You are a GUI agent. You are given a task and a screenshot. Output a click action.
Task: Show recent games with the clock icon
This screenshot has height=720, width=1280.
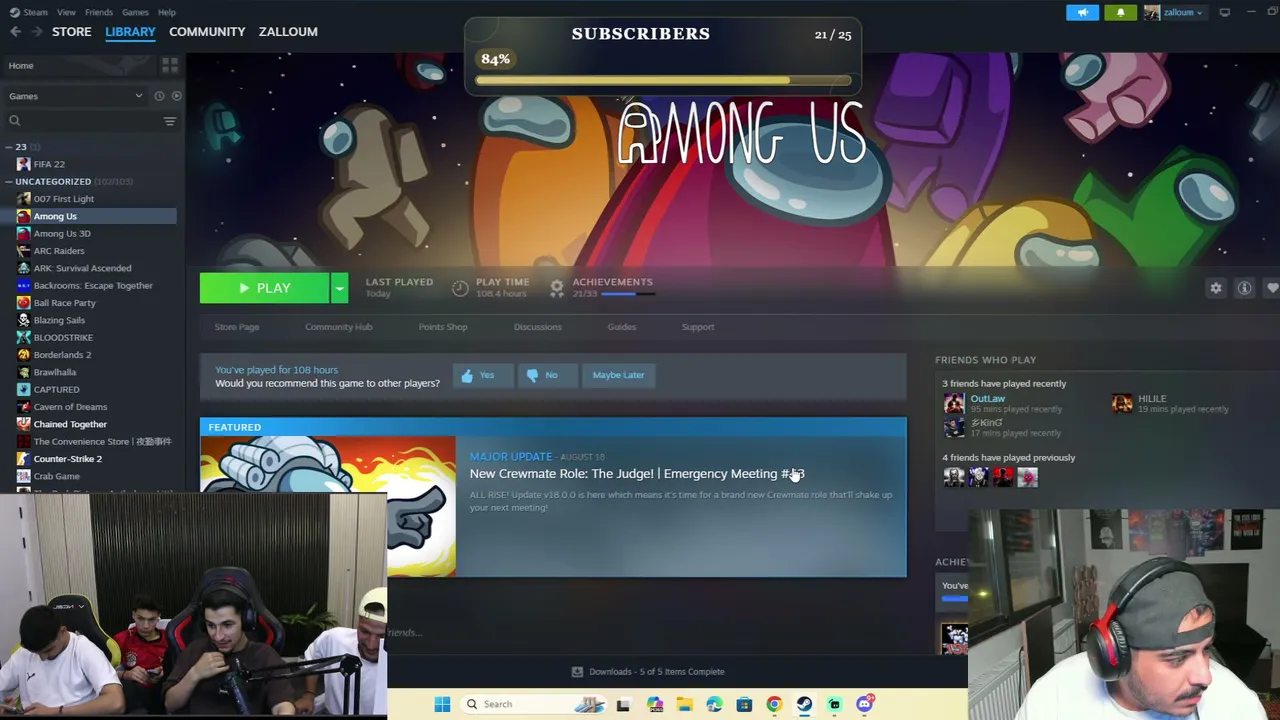tap(159, 96)
